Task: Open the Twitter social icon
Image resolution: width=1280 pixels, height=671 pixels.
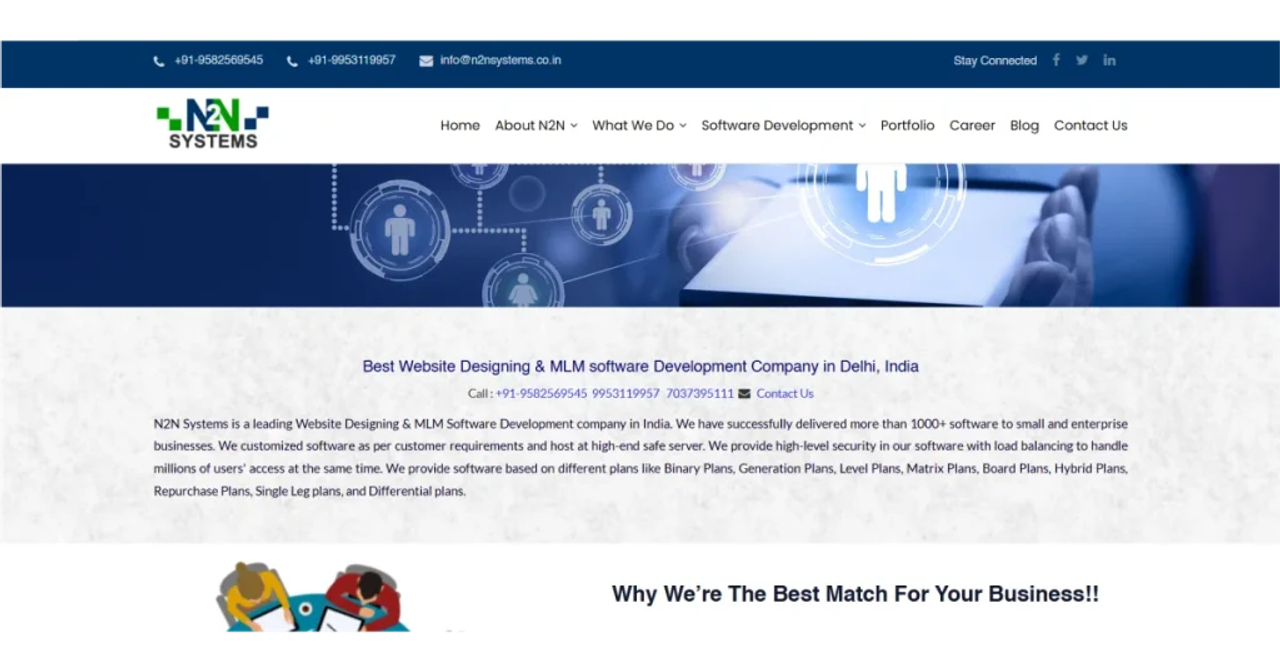Action: point(1082,60)
